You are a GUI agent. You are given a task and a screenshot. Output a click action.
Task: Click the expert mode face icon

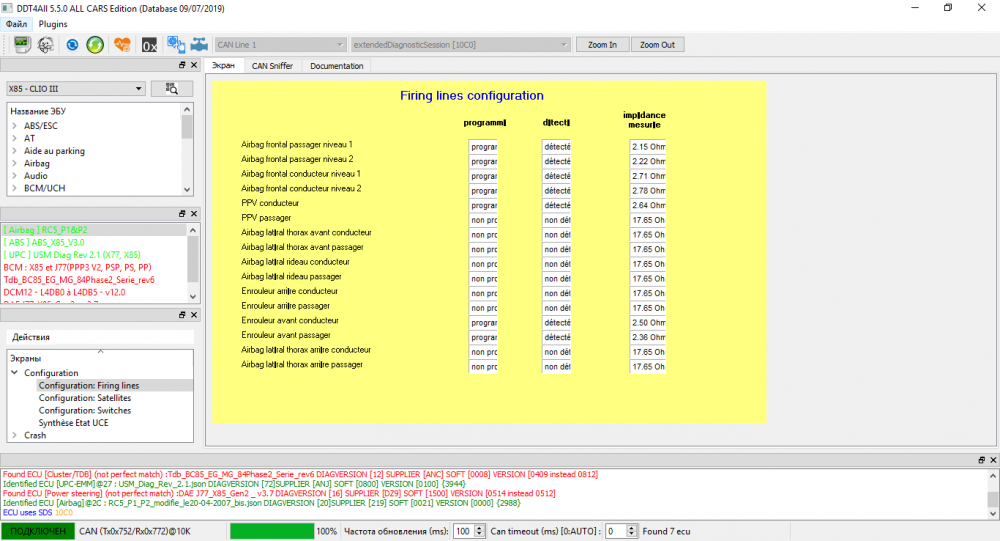tap(46, 45)
